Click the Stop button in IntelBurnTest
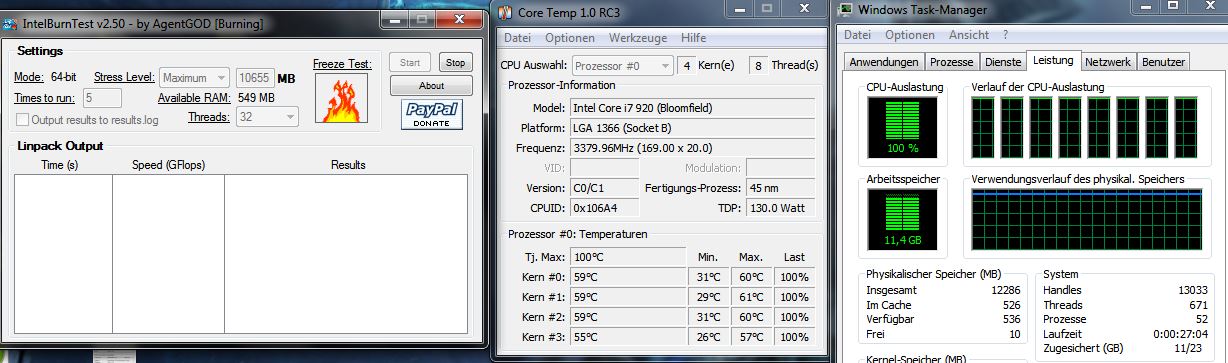This screenshot has width=1228, height=363. (x=456, y=62)
